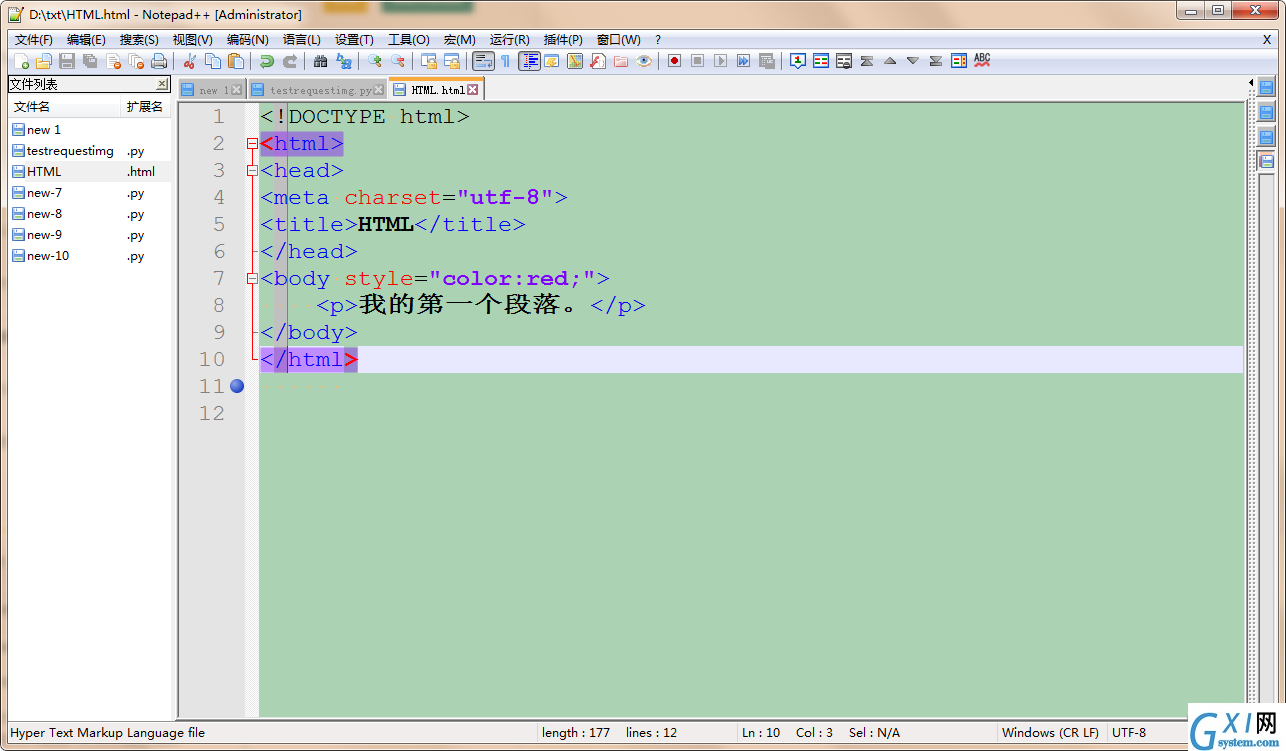Viewport: 1286px width, 751px height.
Task: Close the HTML.html tab
Action: [x=473, y=90]
